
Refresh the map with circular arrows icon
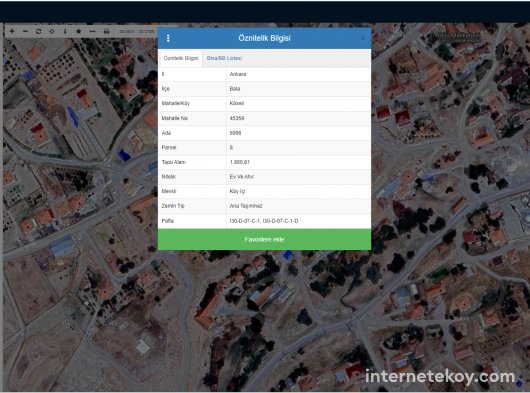point(39,31)
